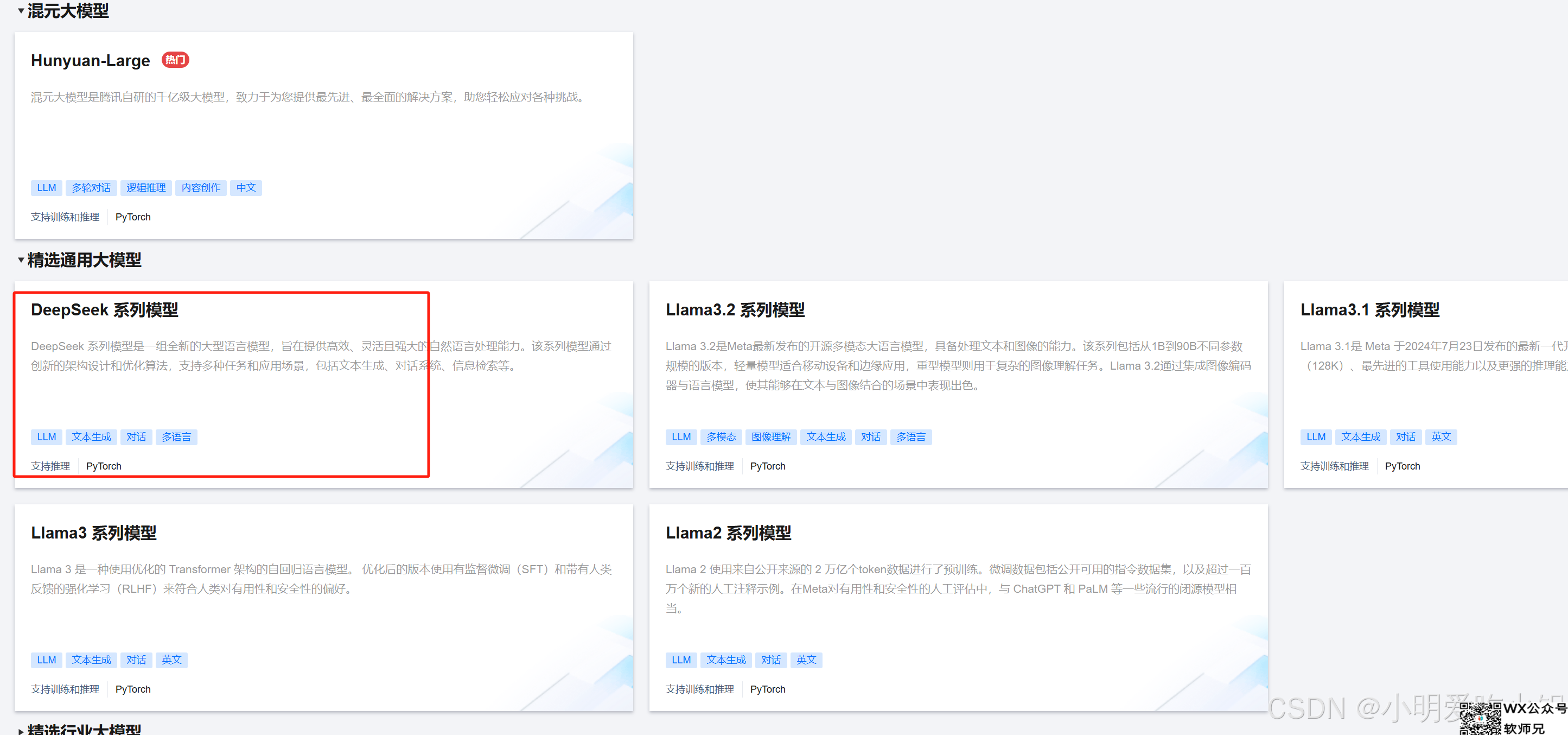Click the 热门 badge next to Hunyuan-Large
The width and height of the screenshot is (1568, 735).
[175, 60]
